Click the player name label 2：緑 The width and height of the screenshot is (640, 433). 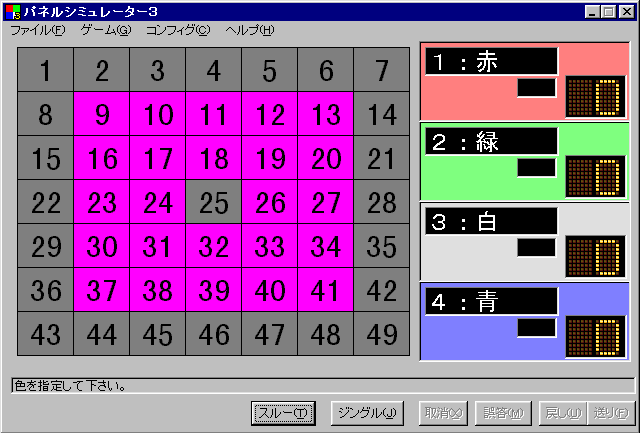[491, 141]
